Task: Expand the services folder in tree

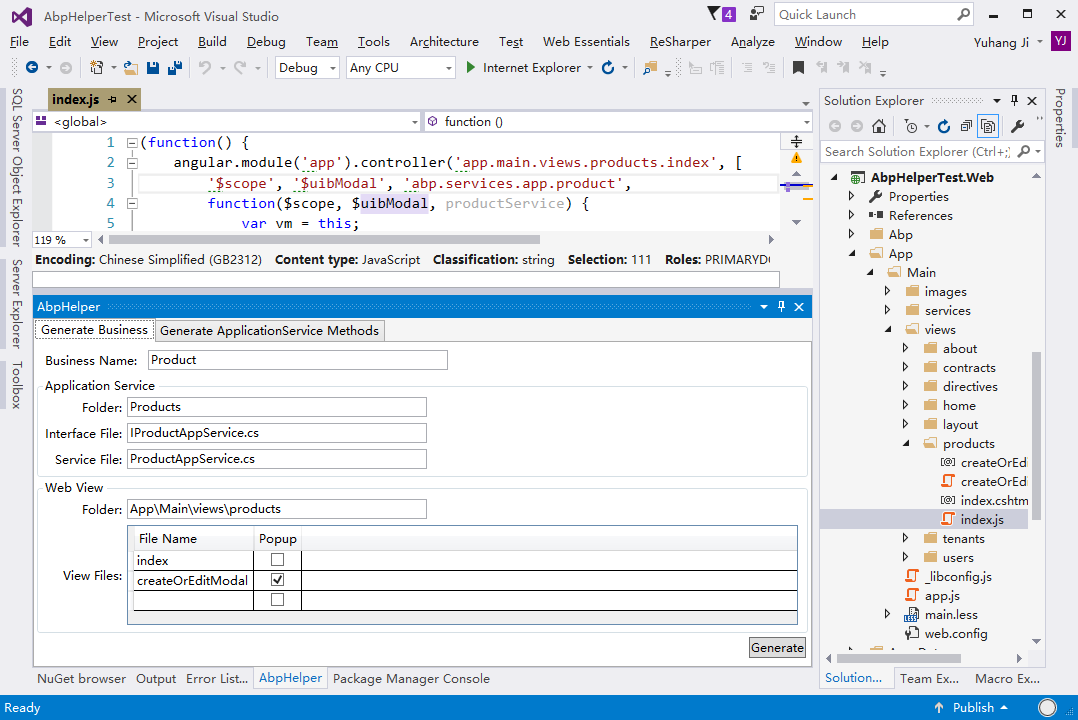Action: 888,310
